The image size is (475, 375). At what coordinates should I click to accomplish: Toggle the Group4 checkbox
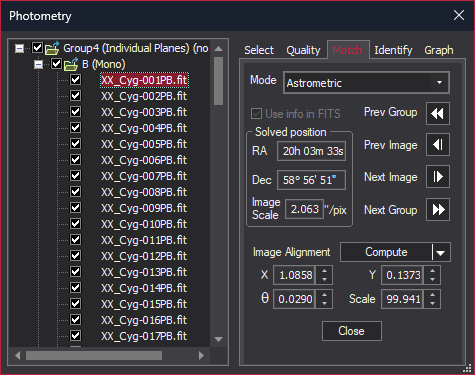[37, 48]
